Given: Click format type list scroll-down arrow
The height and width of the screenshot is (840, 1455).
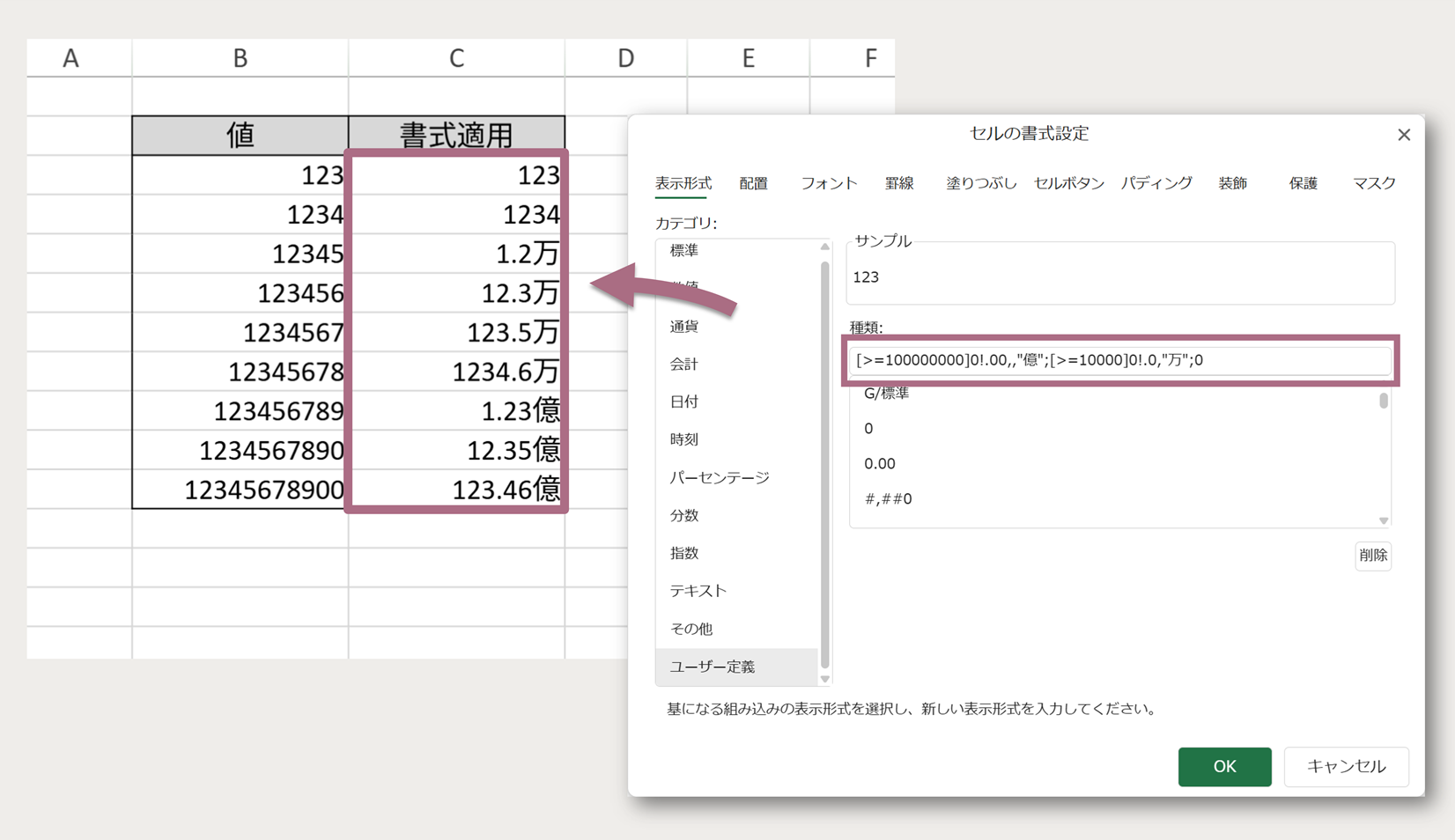Looking at the screenshot, I should coord(1384,520).
